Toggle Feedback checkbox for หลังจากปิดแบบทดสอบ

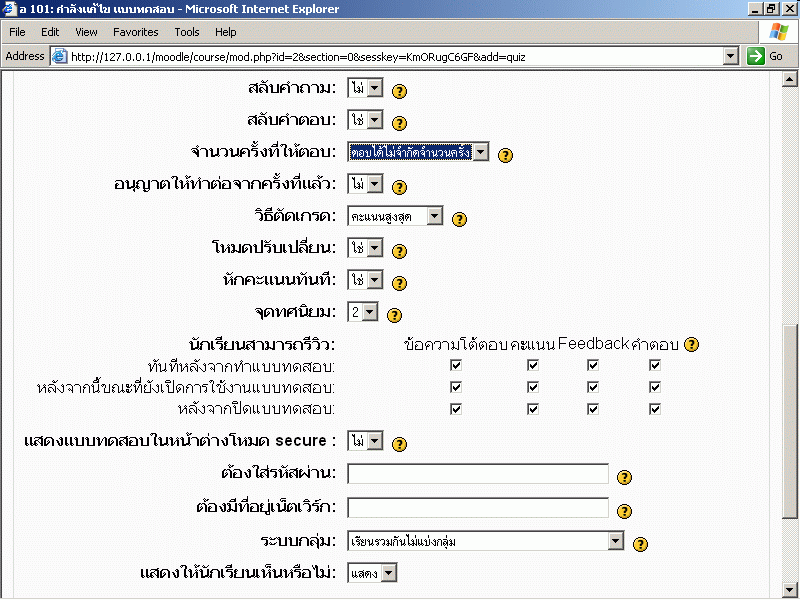593,408
